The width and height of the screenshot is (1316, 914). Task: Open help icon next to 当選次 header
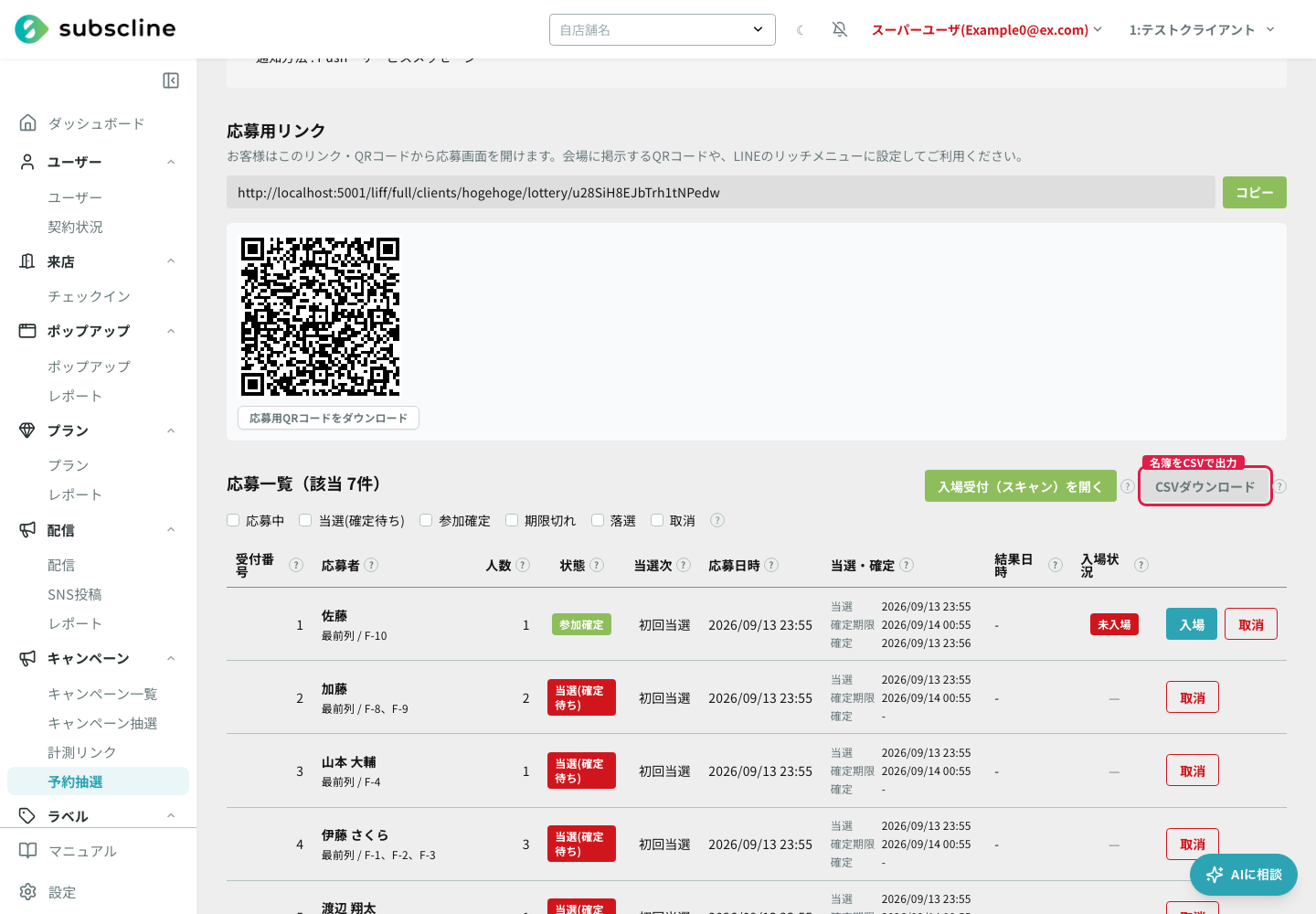pyautogui.click(x=684, y=565)
